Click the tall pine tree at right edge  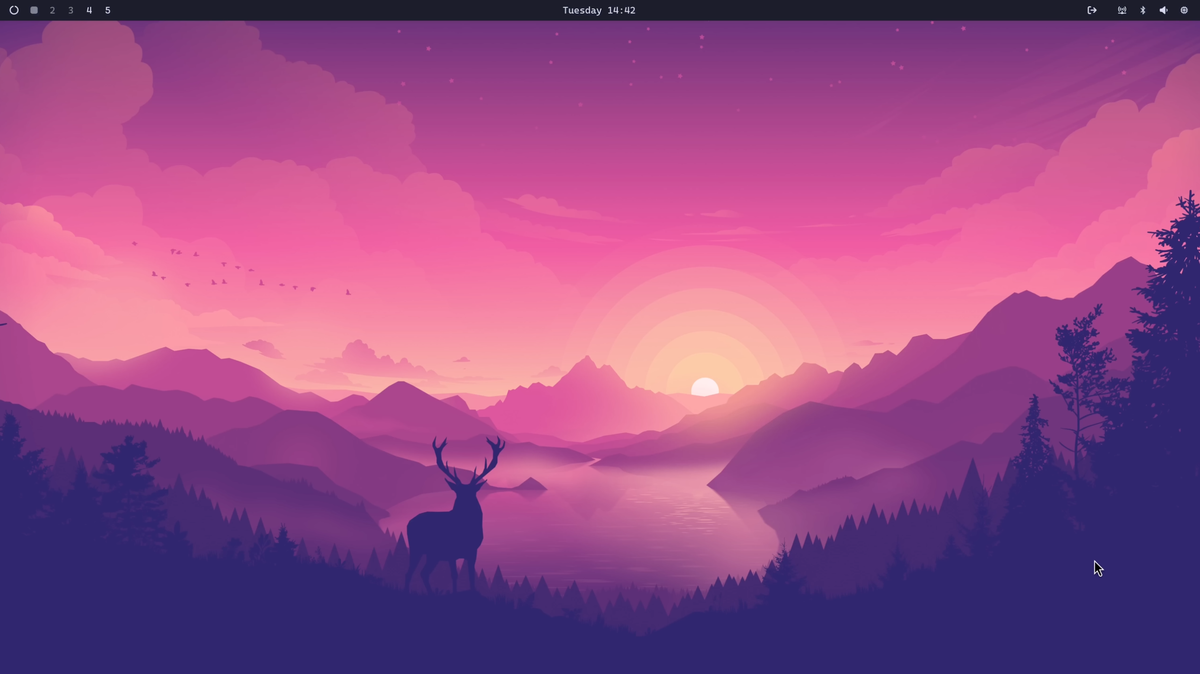coord(1175,330)
